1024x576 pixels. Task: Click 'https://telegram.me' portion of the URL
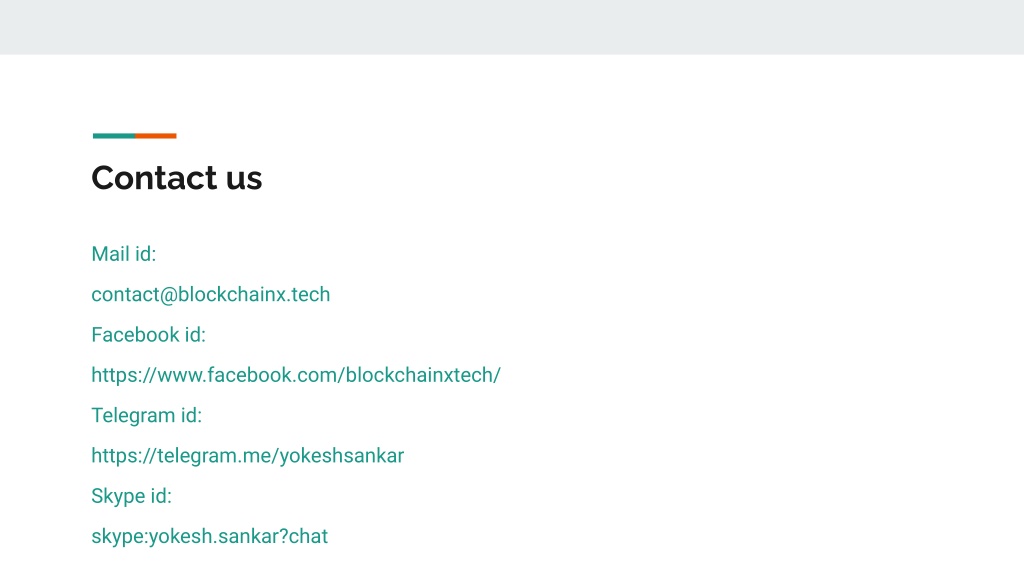click(x=181, y=456)
